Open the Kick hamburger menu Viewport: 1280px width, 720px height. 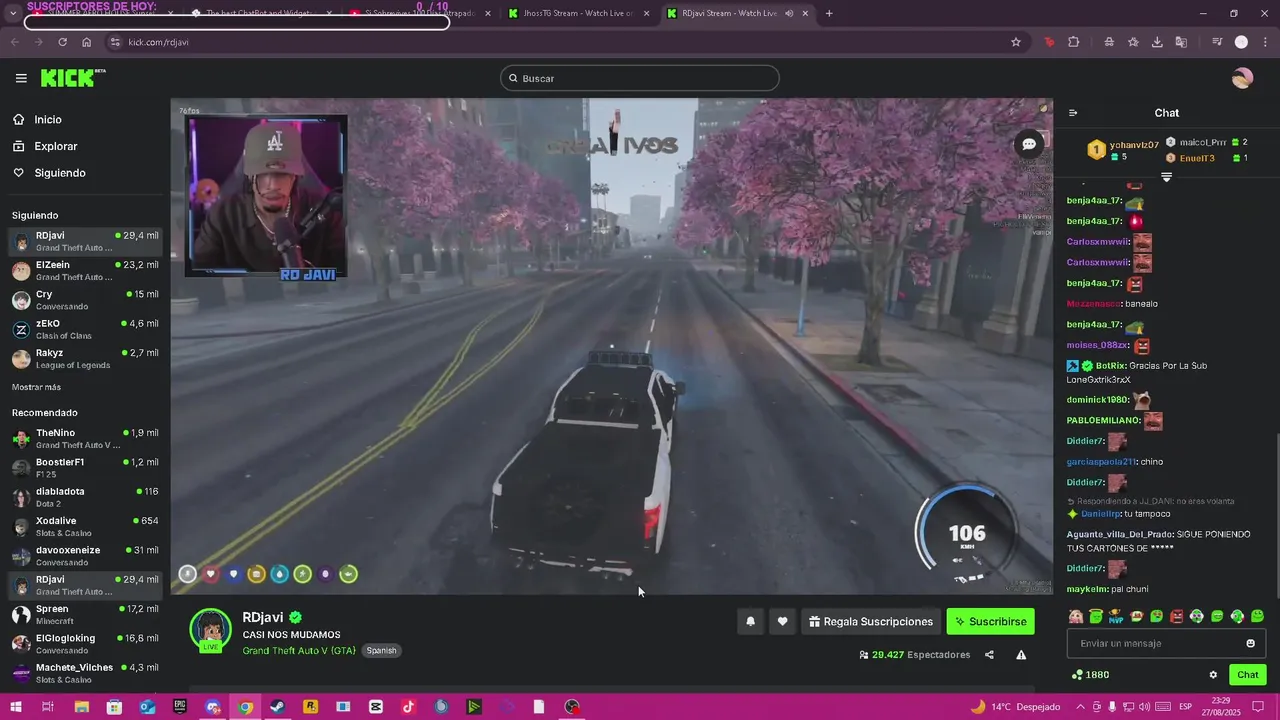(x=21, y=78)
